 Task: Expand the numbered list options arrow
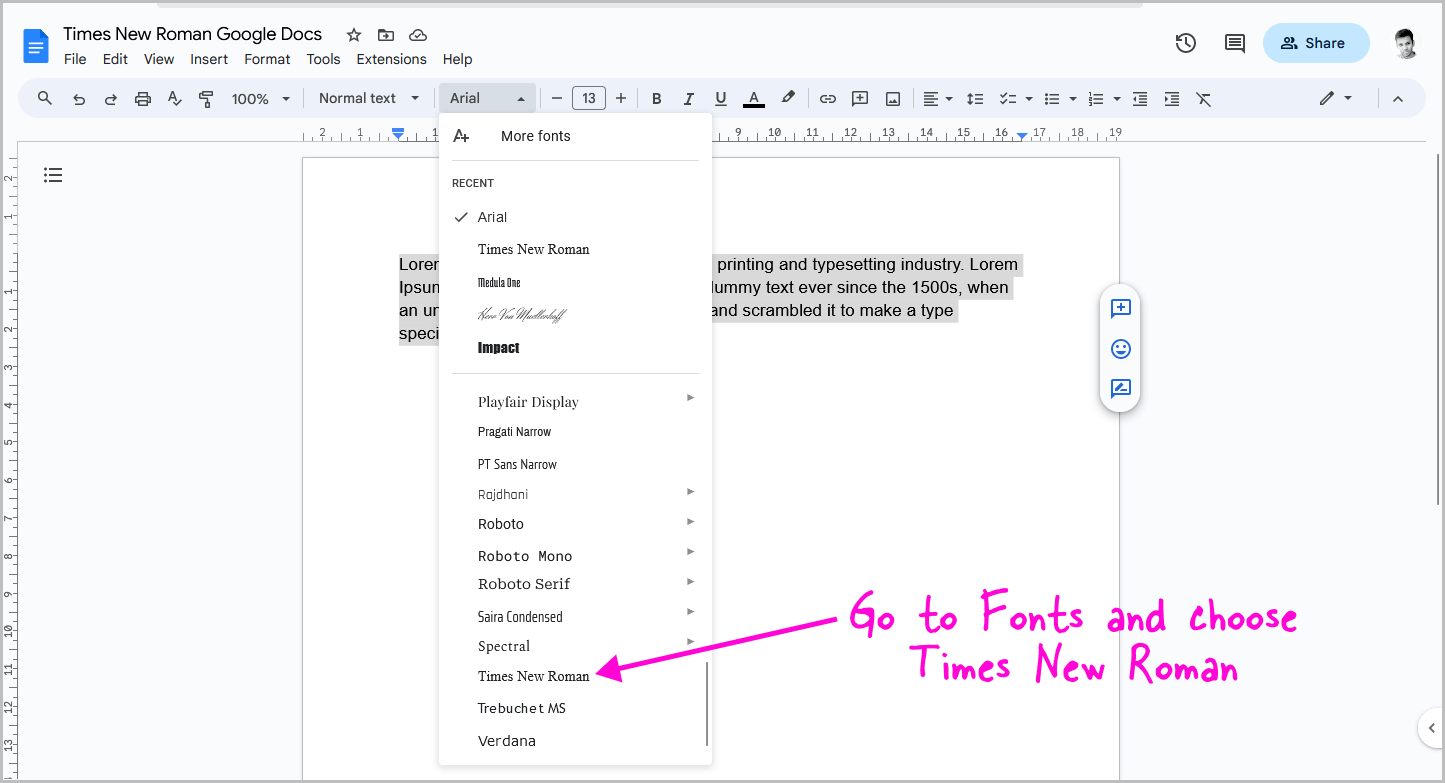tap(1116, 99)
